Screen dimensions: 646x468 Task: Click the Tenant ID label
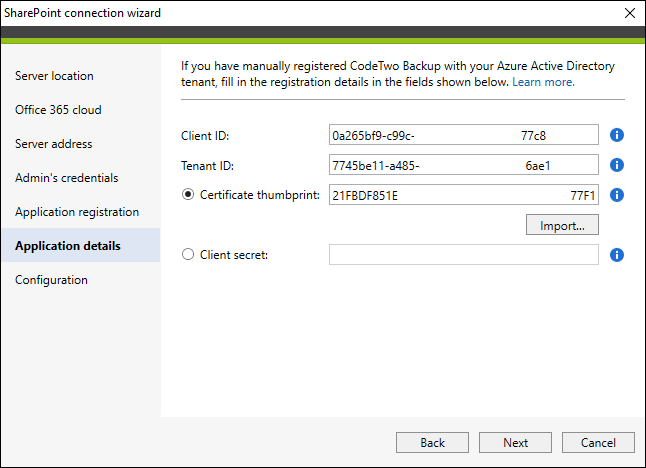[207, 166]
